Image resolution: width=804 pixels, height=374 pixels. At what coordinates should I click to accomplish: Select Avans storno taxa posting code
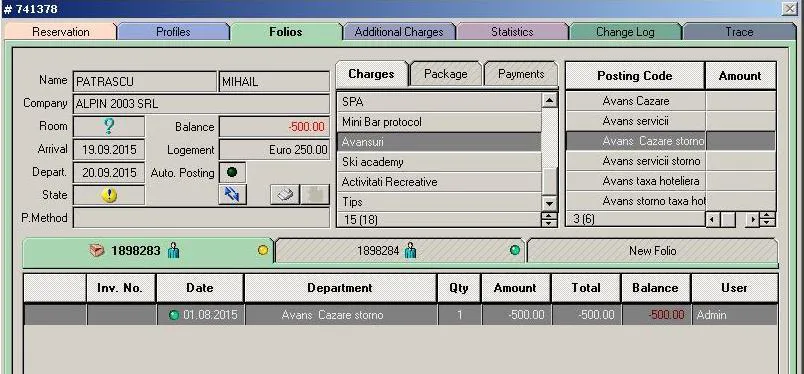click(636, 201)
